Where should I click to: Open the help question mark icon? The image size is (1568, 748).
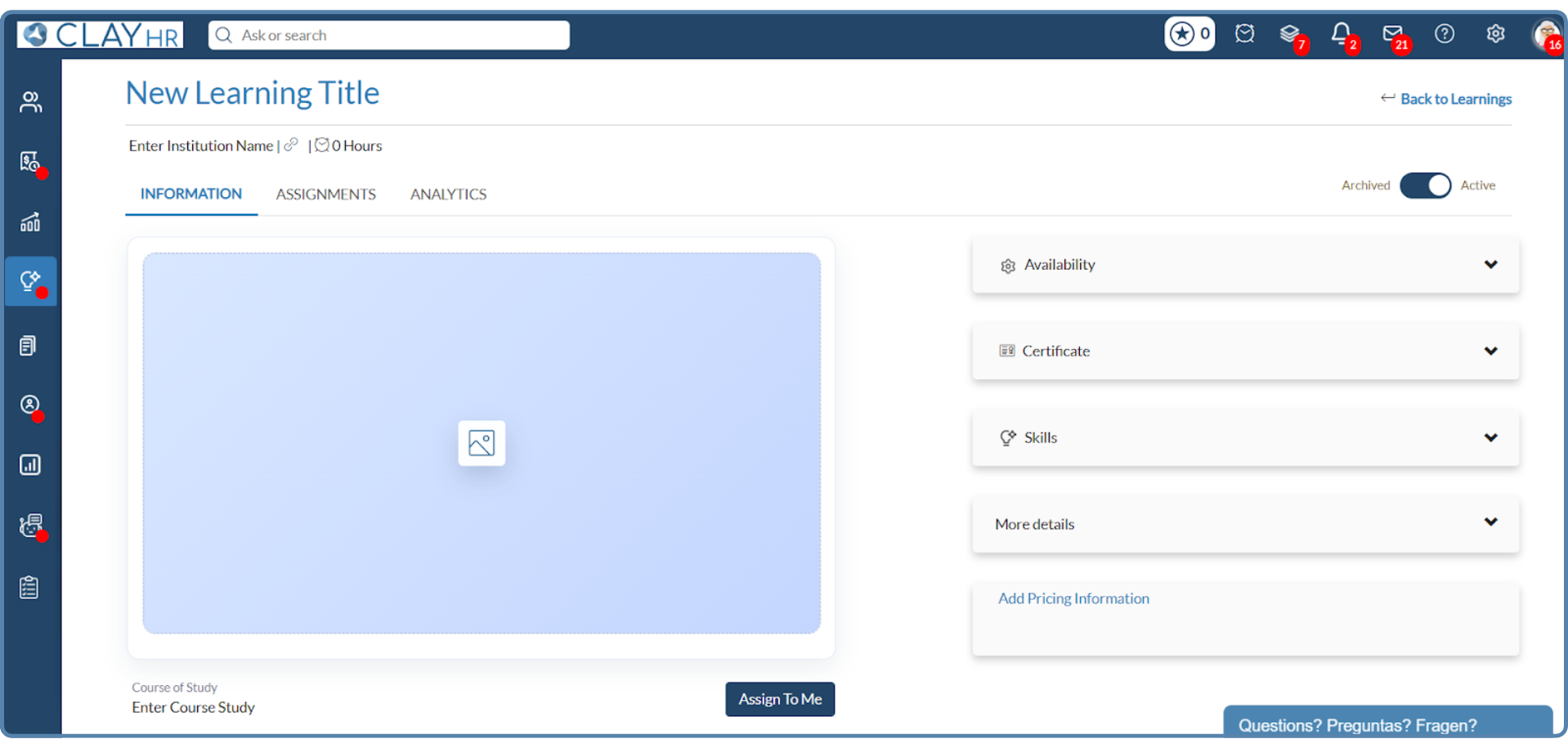click(x=1445, y=34)
